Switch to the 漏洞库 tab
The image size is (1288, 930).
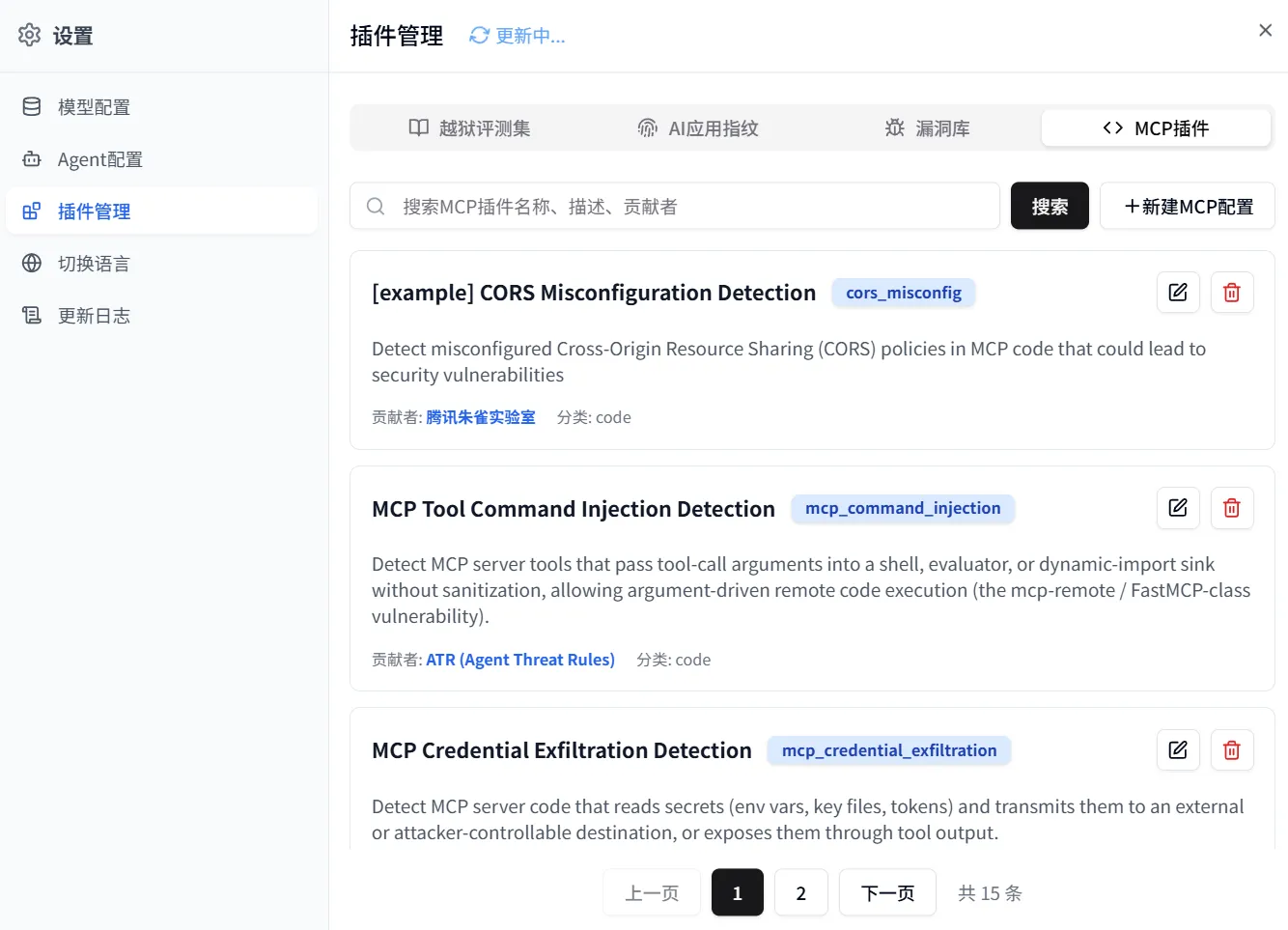click(927, 128)
